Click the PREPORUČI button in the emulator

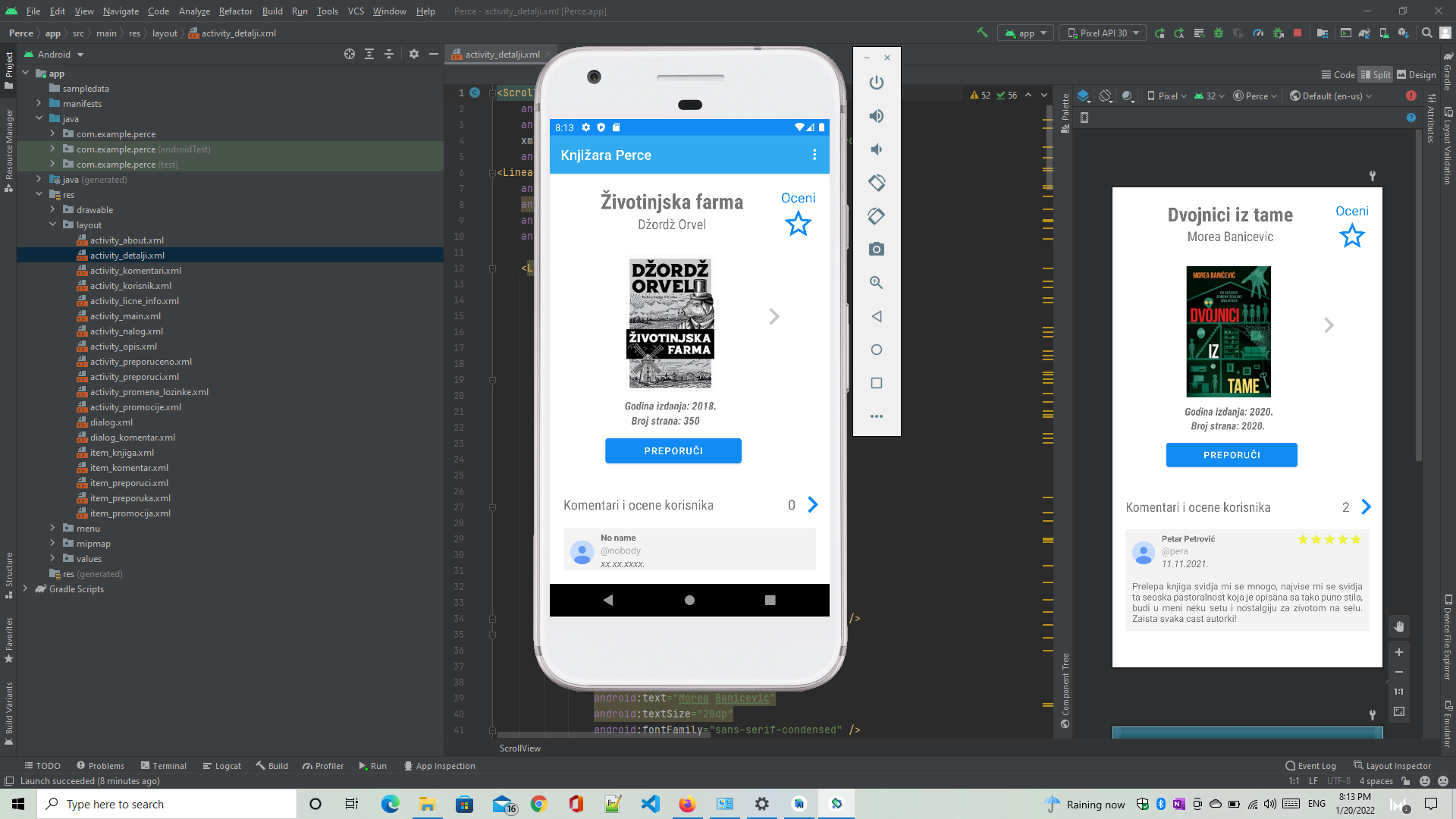[673, 450]
